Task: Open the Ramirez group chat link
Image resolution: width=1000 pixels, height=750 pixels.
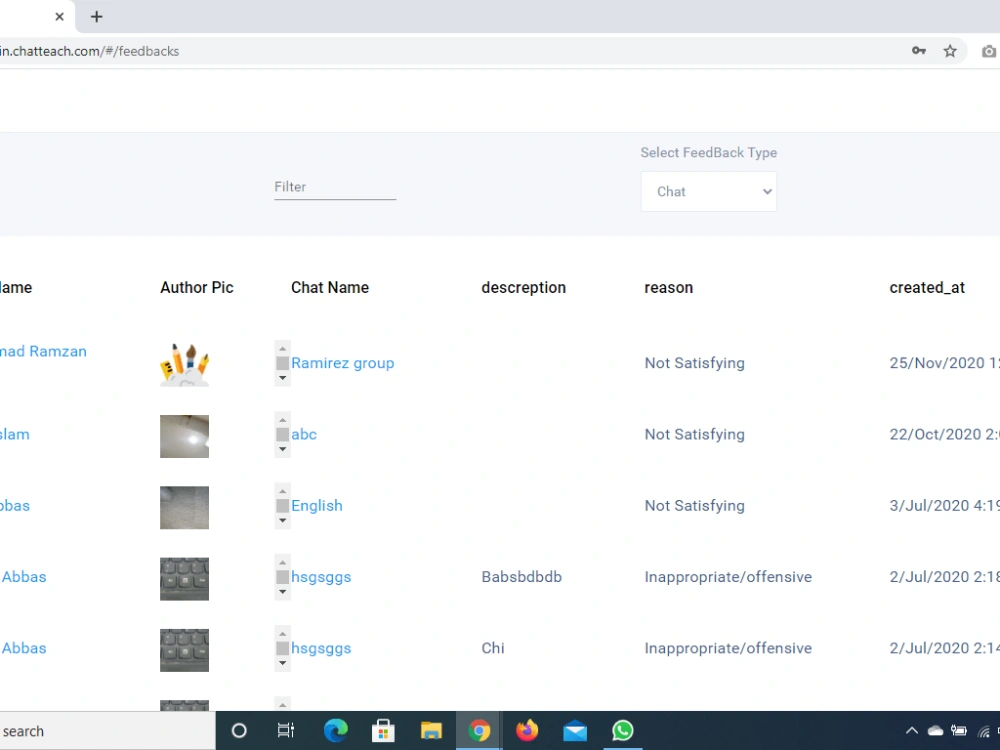Action: coord(343,362)
